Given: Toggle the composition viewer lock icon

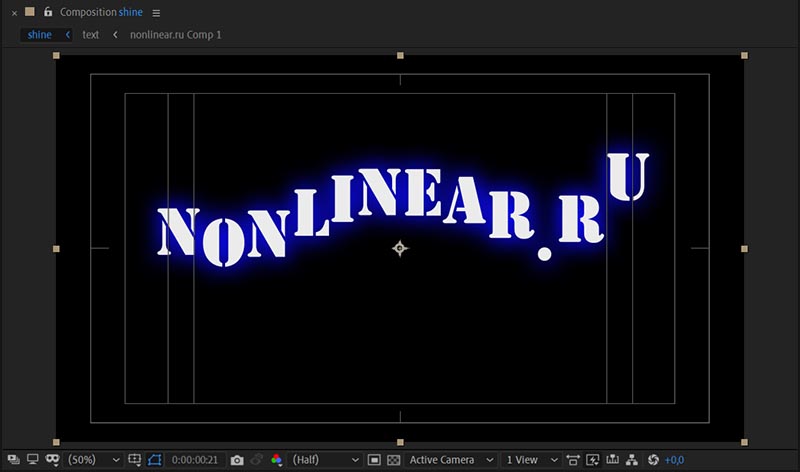Looking at the screenshot, I should pos(48,11).
